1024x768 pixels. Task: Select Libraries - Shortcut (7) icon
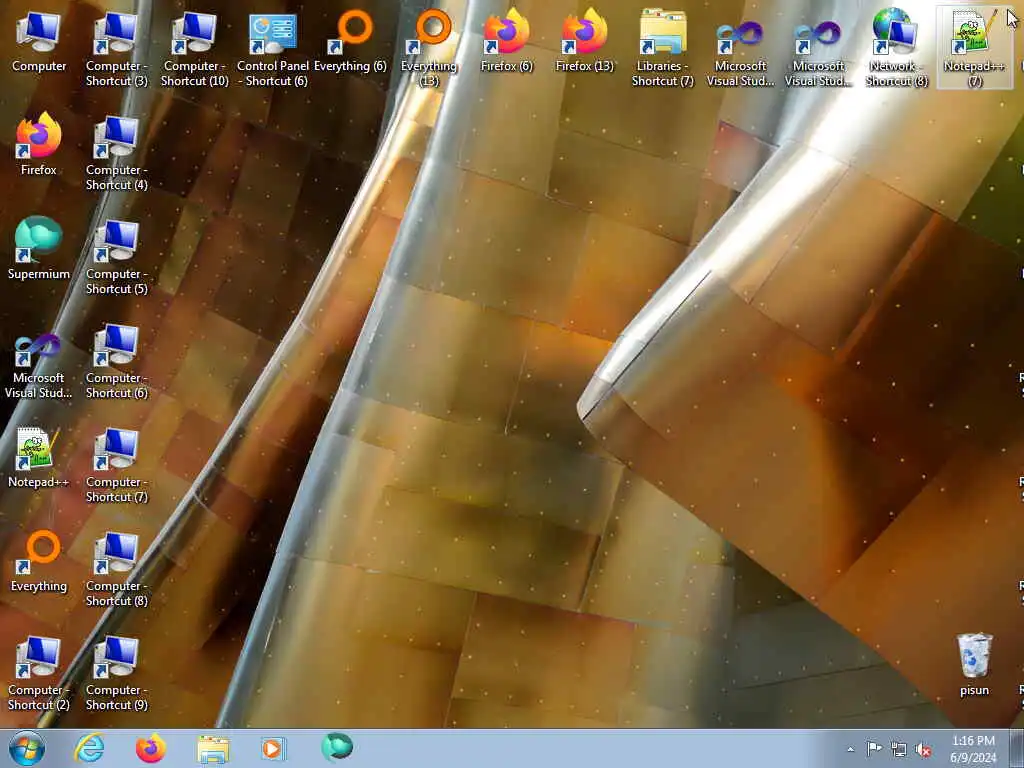(x=663, y=49)
